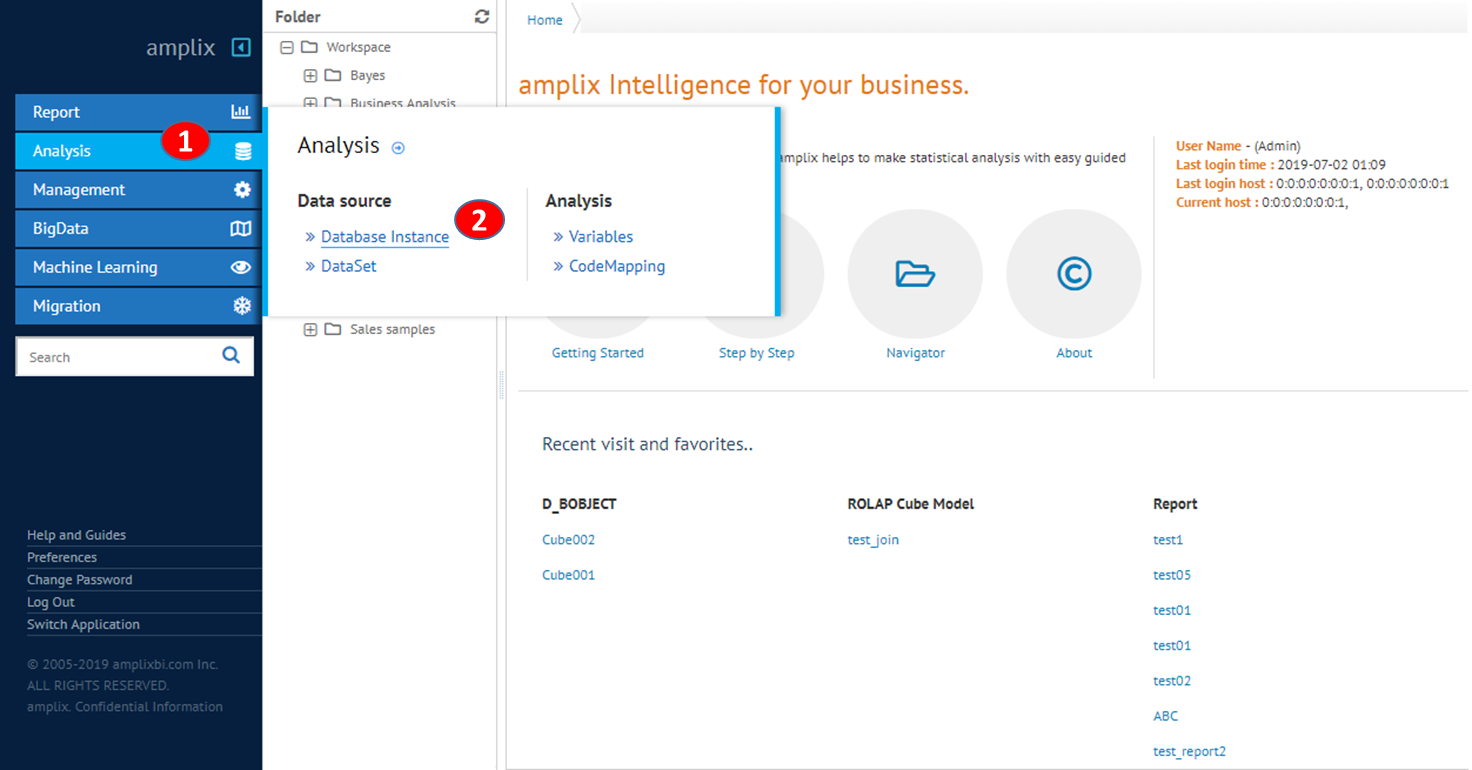Image resolution: width=1472 pixels, height=770 pixels.
Task: Open the BigData menu
Action: click(60, 228)
